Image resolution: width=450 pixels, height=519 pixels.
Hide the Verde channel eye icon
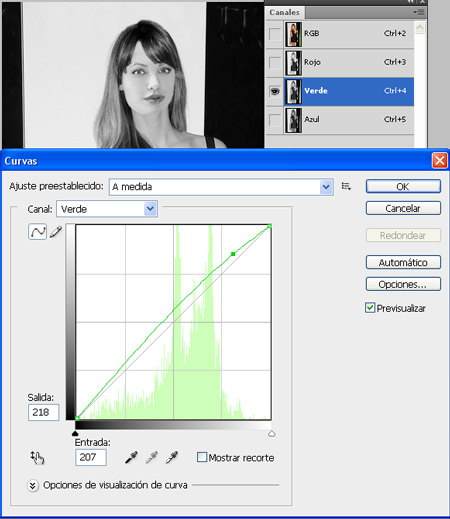(275, 91)
